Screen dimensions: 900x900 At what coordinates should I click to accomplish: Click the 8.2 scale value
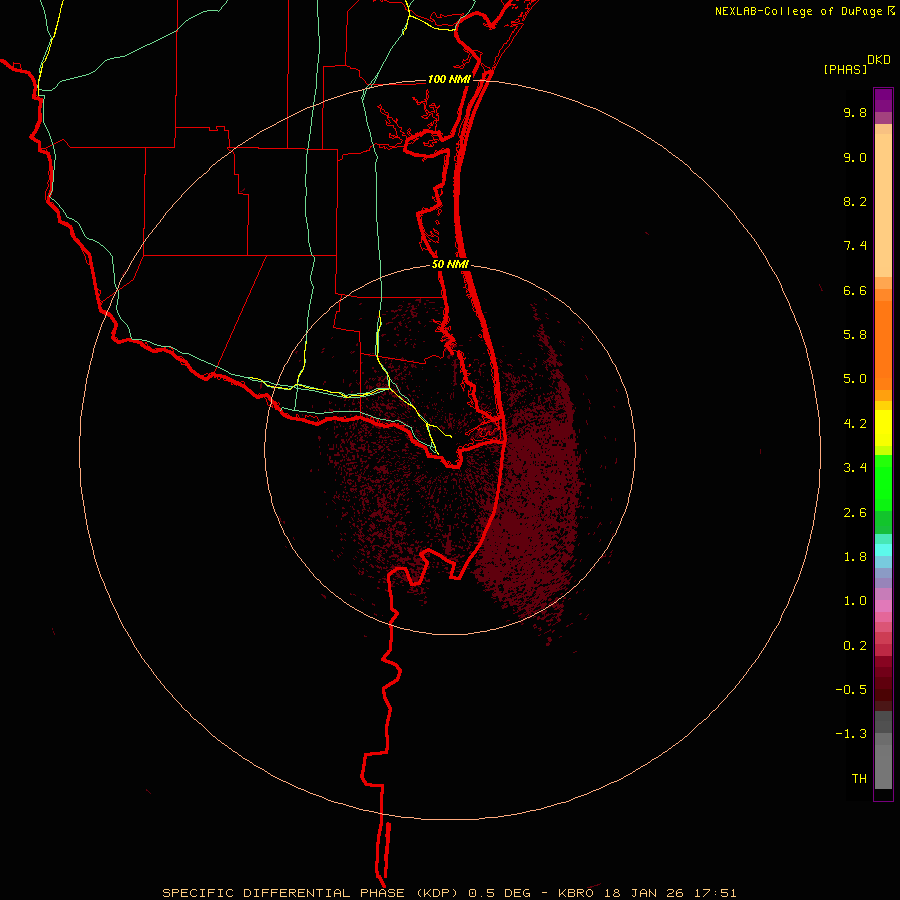click(x=855, y=201)
